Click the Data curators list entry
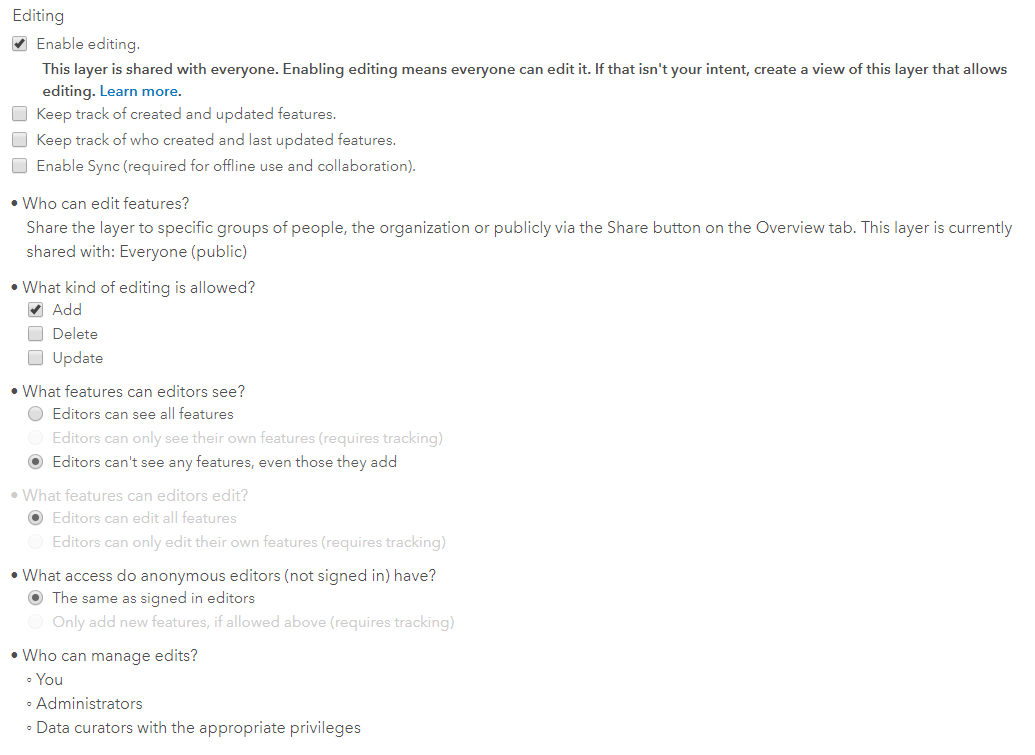 tap(198, 728)
